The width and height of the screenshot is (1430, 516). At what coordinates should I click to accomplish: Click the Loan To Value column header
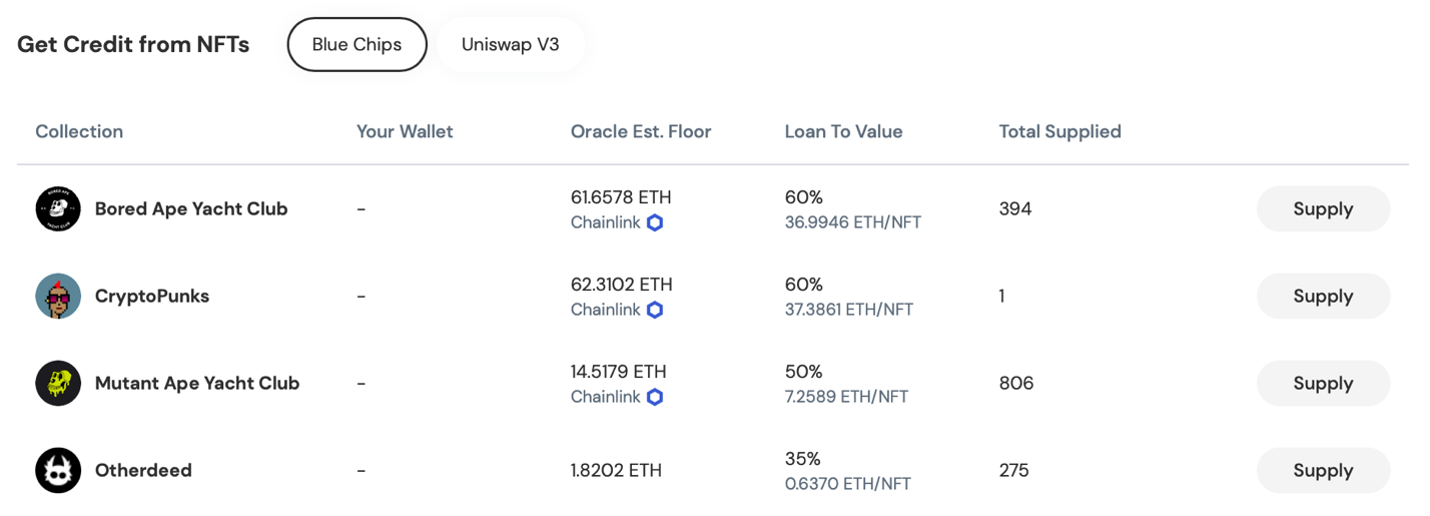click(x=843, y=132)
